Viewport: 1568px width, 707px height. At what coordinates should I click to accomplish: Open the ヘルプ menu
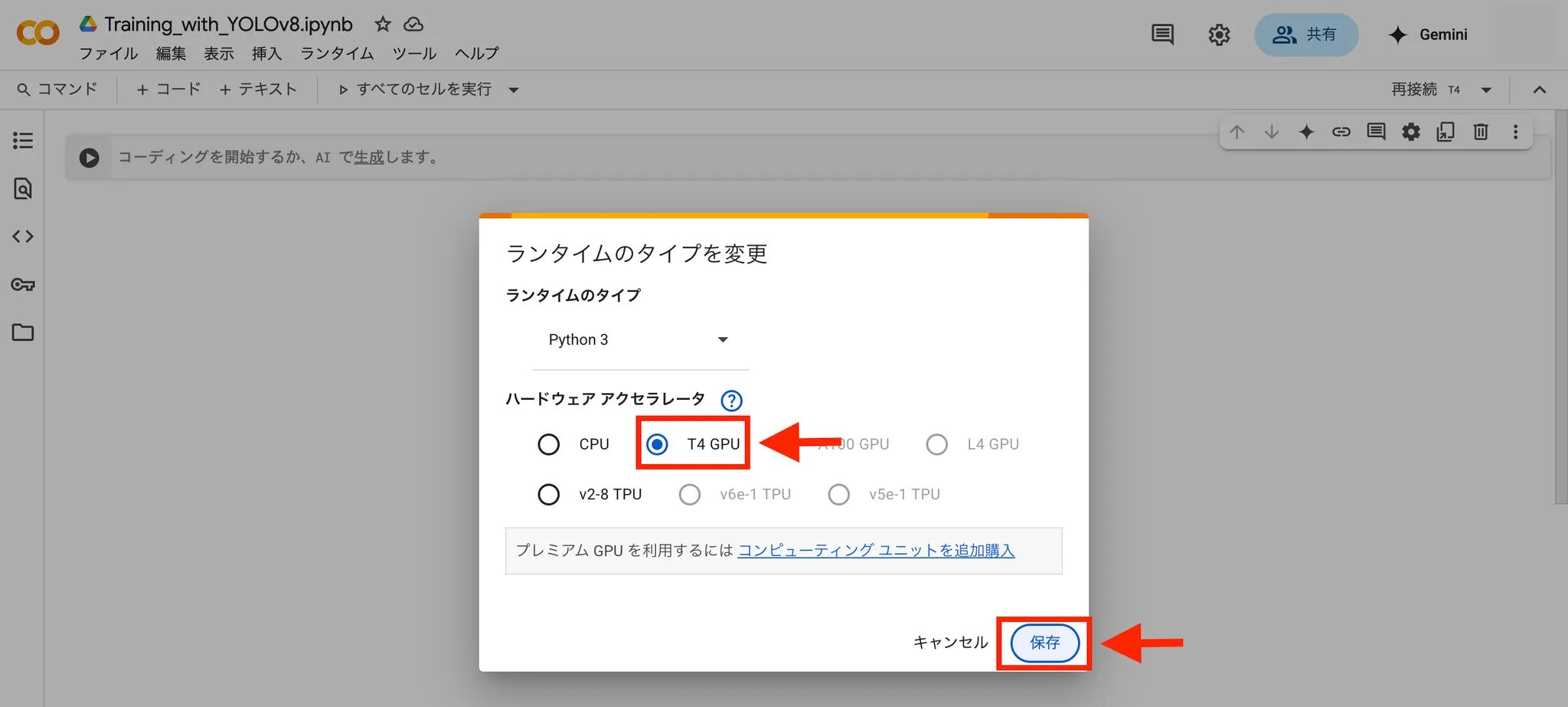pos(477,54)
